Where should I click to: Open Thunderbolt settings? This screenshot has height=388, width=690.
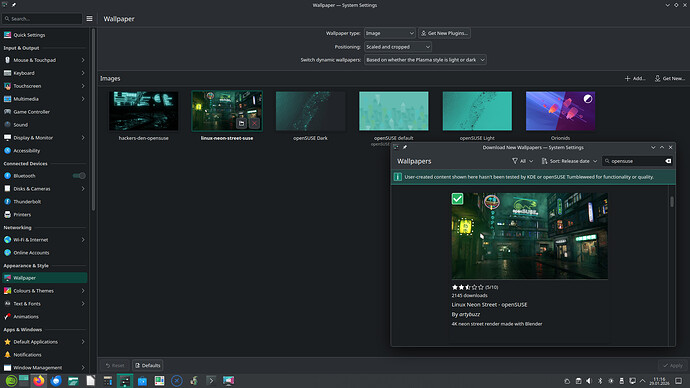[44, 201]
